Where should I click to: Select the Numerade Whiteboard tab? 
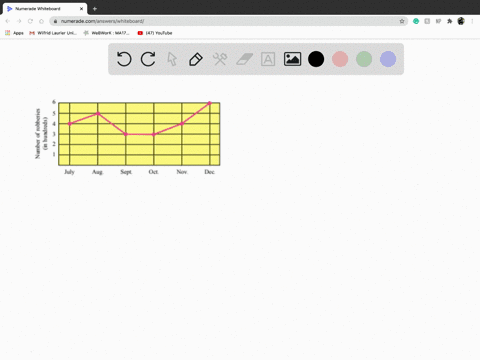(45, 9)
